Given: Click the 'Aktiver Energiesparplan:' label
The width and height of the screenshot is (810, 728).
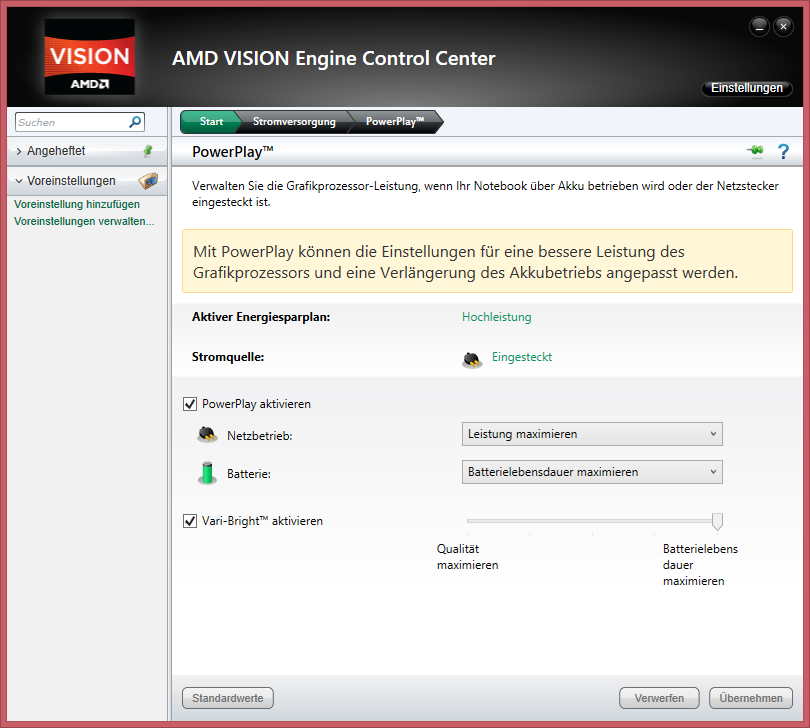Looking at the screenshot, I should coord(261,317).
